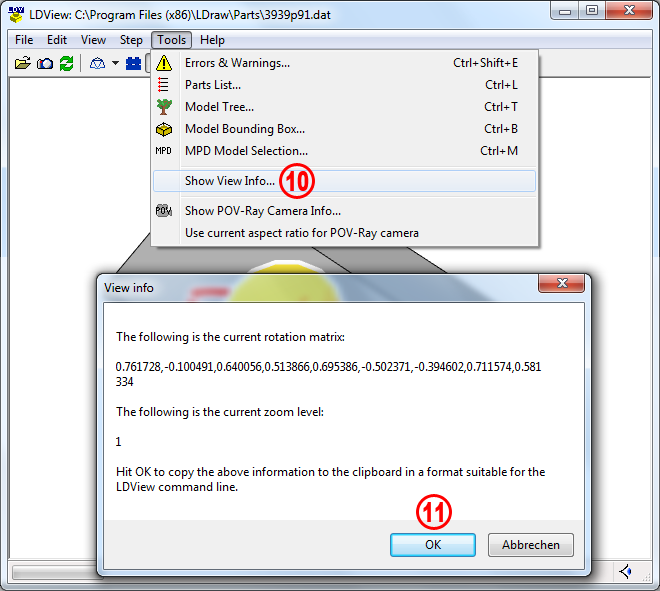Choose Model Bounding Box... entry
The height and width of the screenshot is (591, 660).
coord(344,129)
